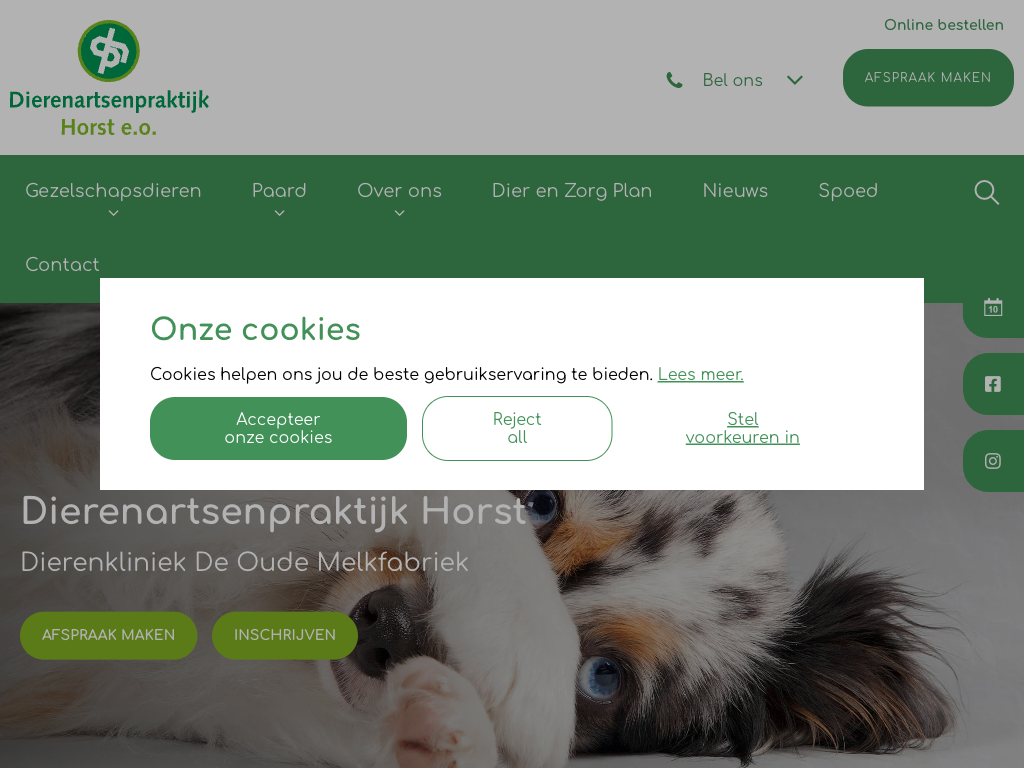Viewport: 1024px width, 768px height.
Task: Click the Online bestellen link
Action: [944, 25]
